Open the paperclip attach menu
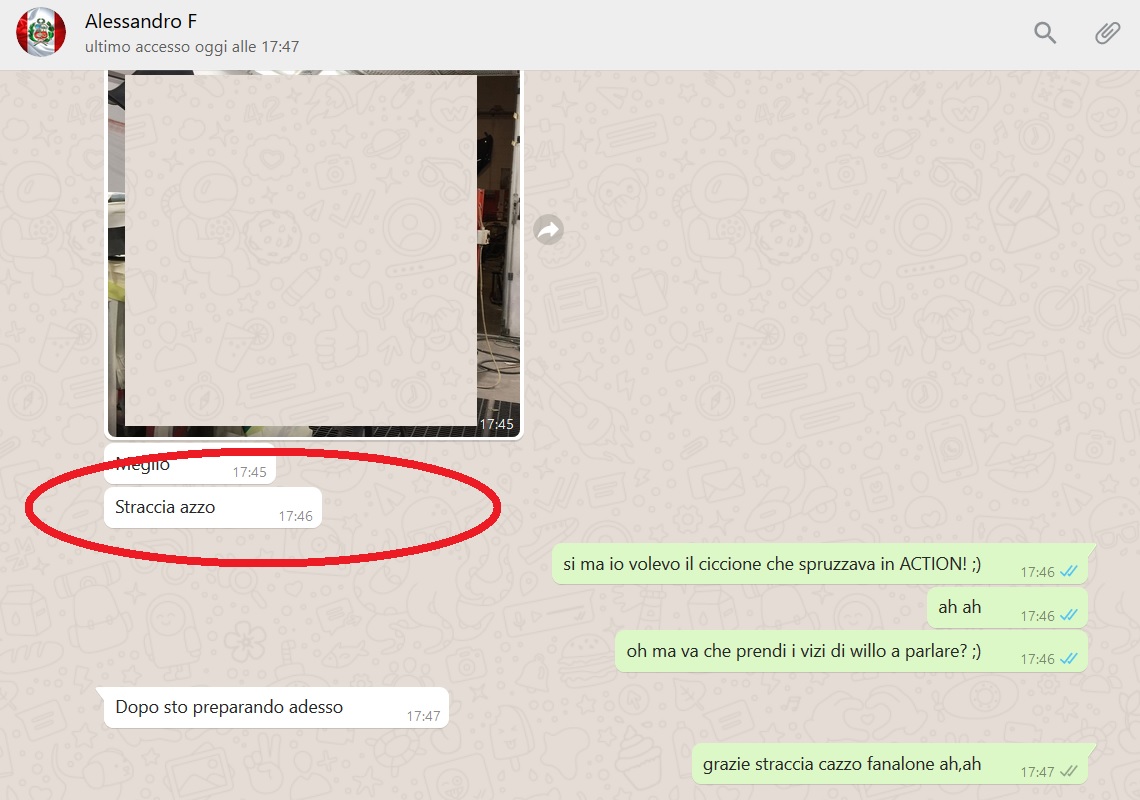Viewport: 1140px width, 800px height. [1107, 33]
